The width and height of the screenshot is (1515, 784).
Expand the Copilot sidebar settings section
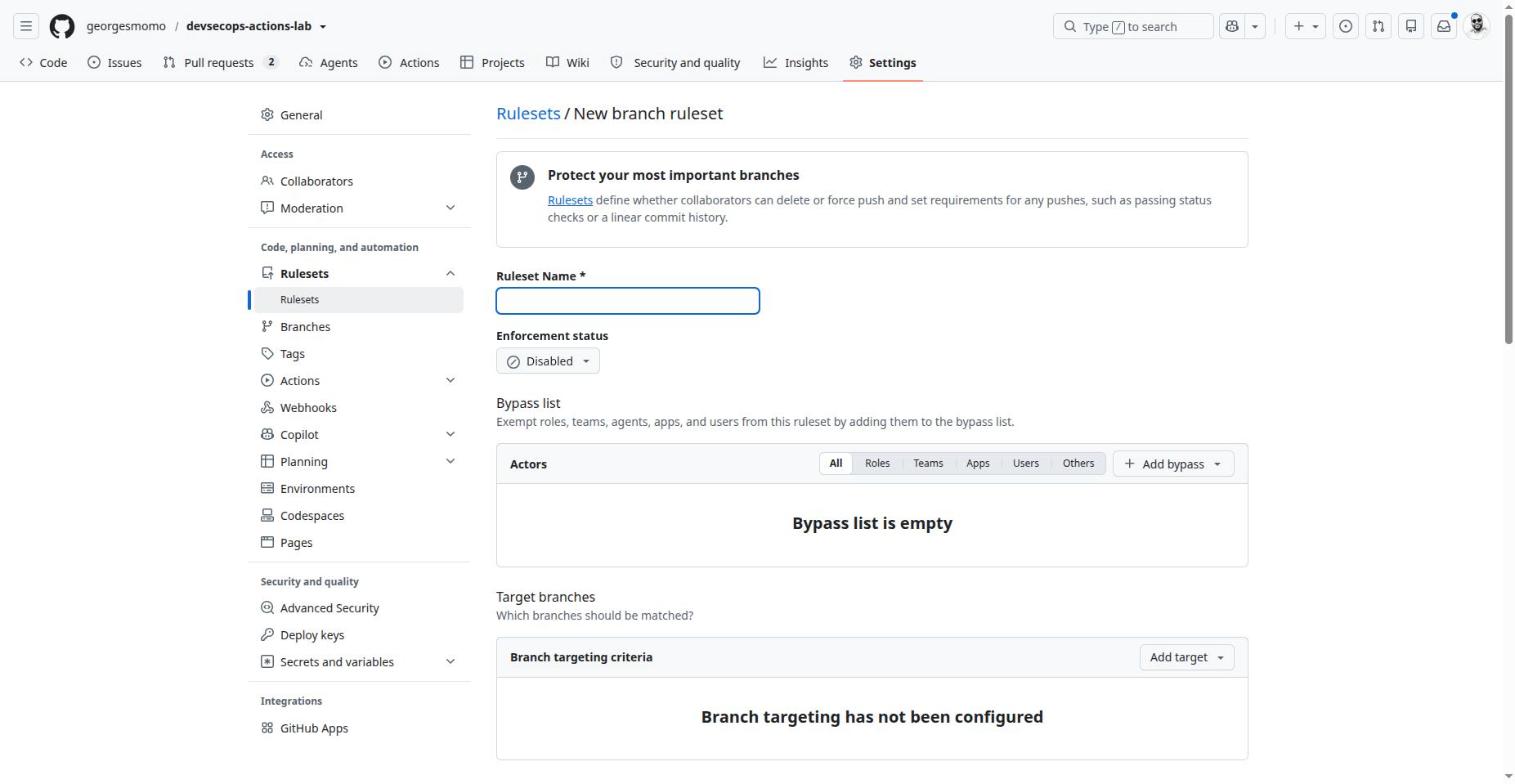(358, 435)
